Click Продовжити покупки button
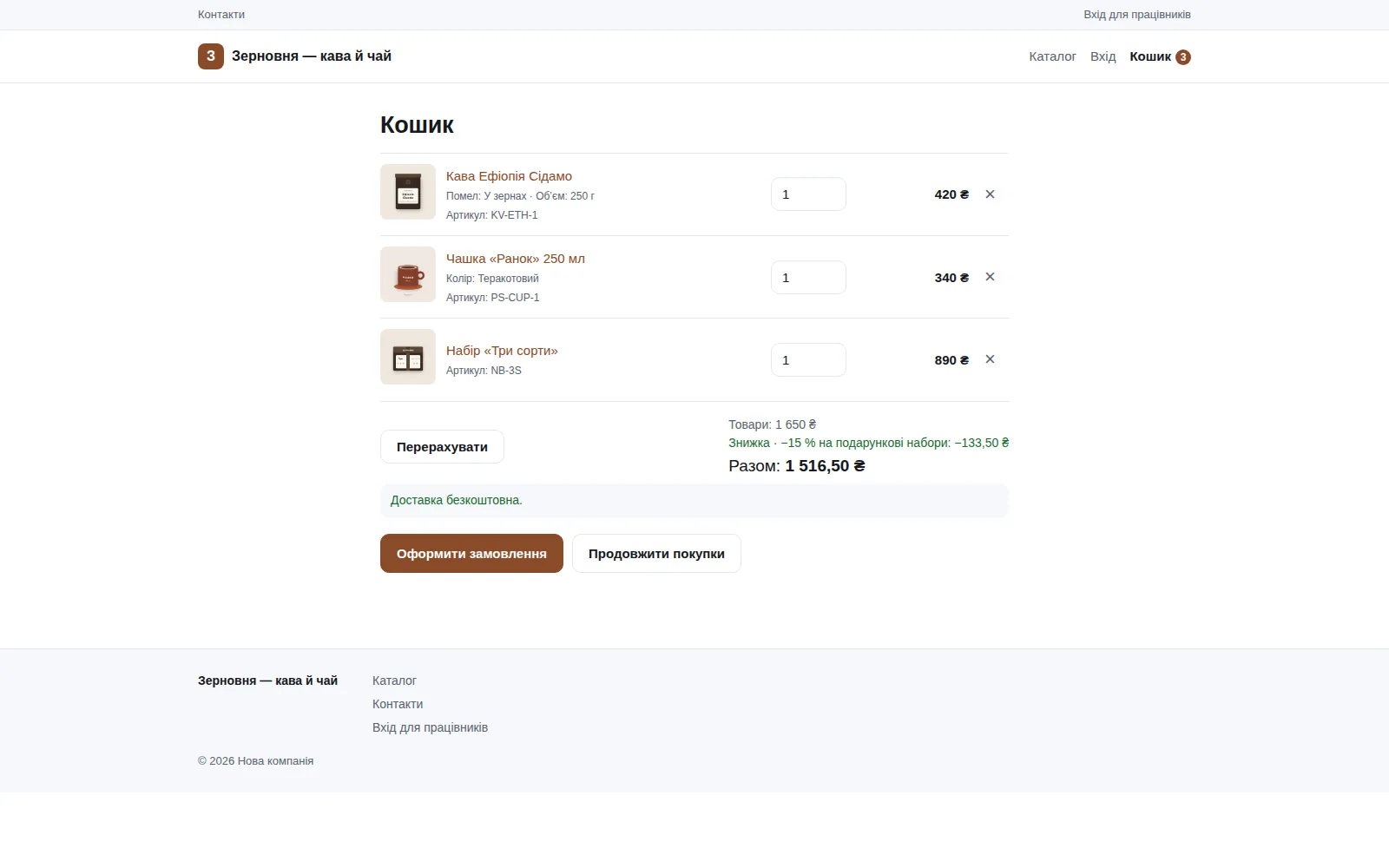The image size is (1389, 868). 656,554
